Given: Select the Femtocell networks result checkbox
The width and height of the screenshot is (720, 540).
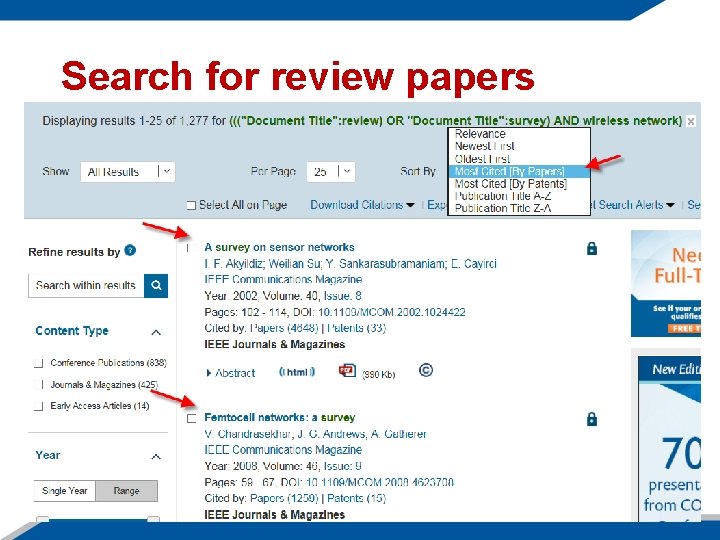Looking at the screenshot, I should point(191,418).
